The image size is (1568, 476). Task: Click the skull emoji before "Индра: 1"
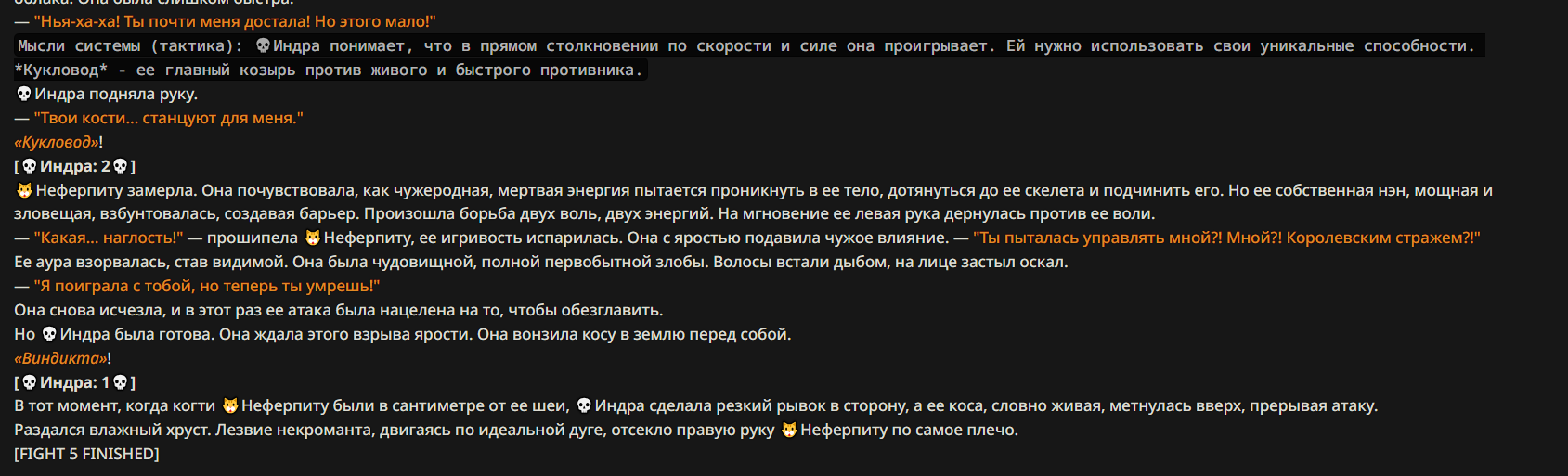[x=29, y=382]
